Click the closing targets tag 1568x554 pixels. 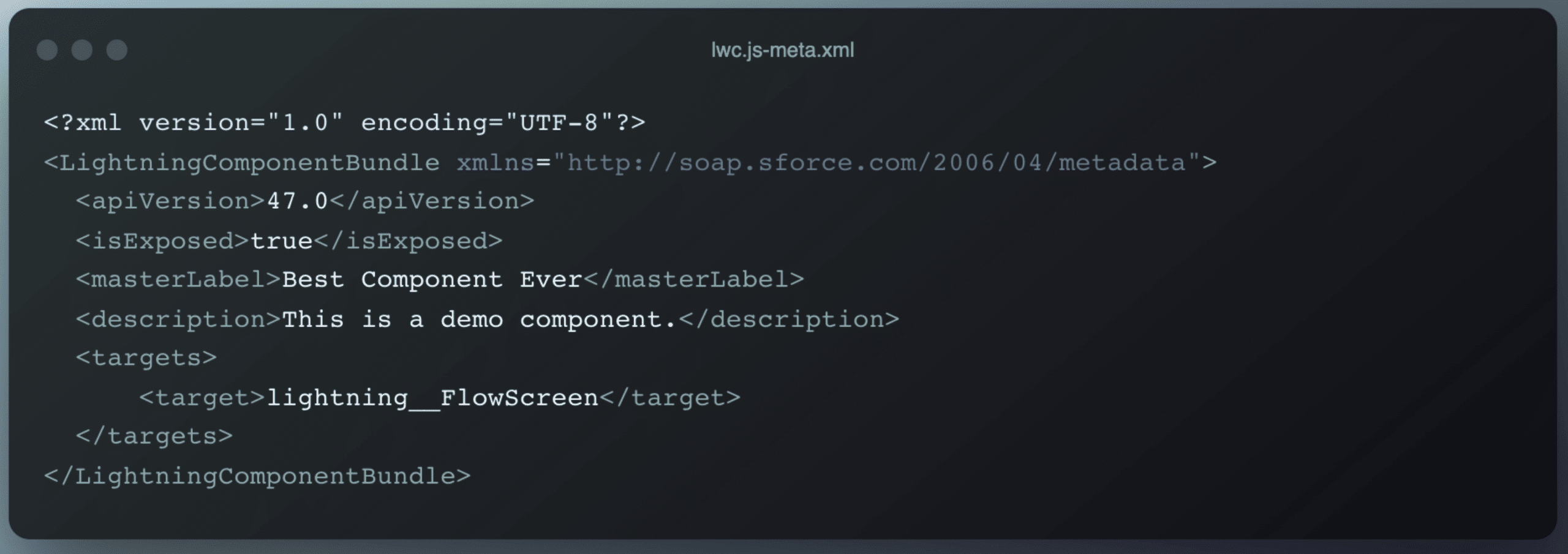154,436
